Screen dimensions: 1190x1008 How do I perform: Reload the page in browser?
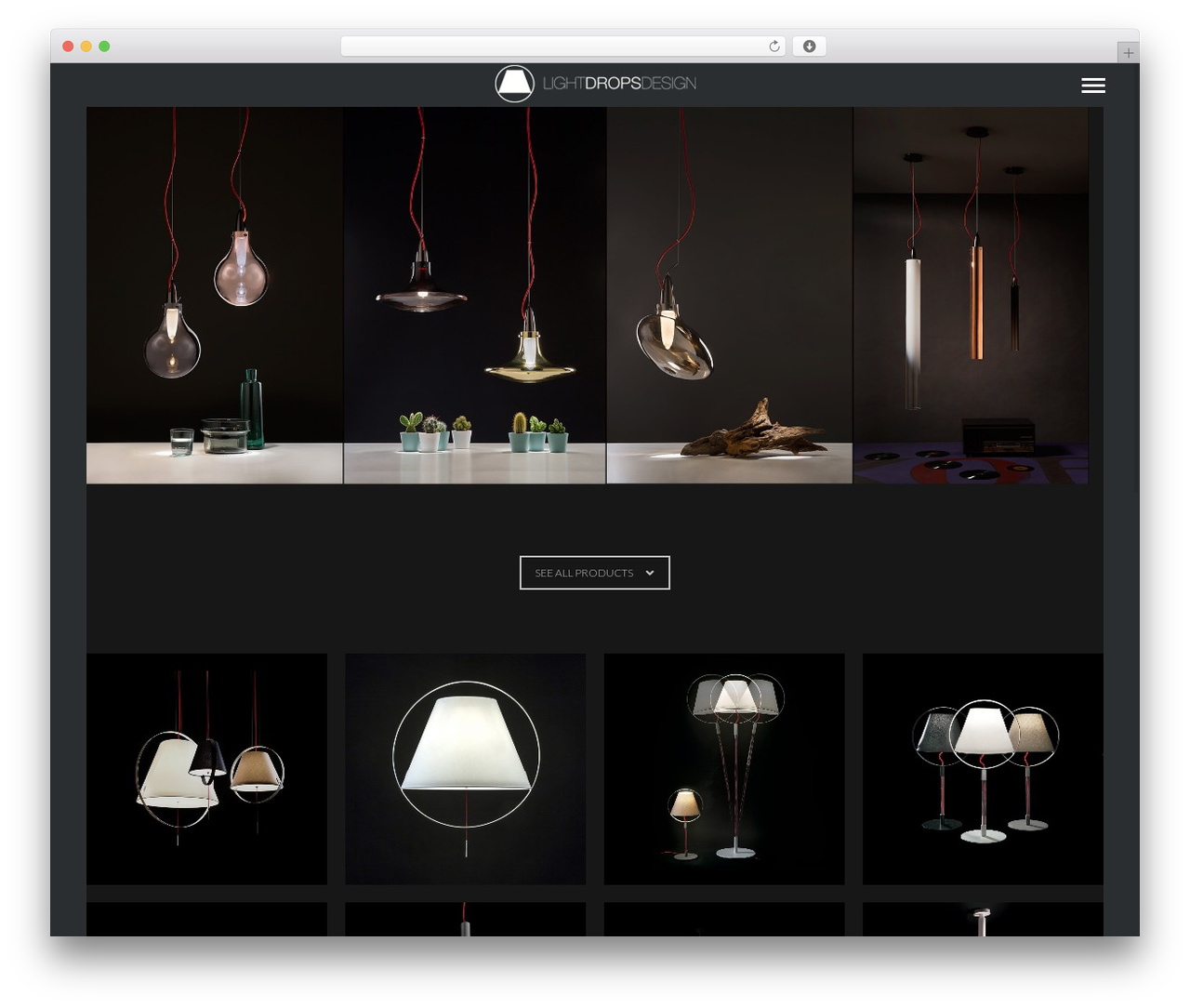(773, 46)
